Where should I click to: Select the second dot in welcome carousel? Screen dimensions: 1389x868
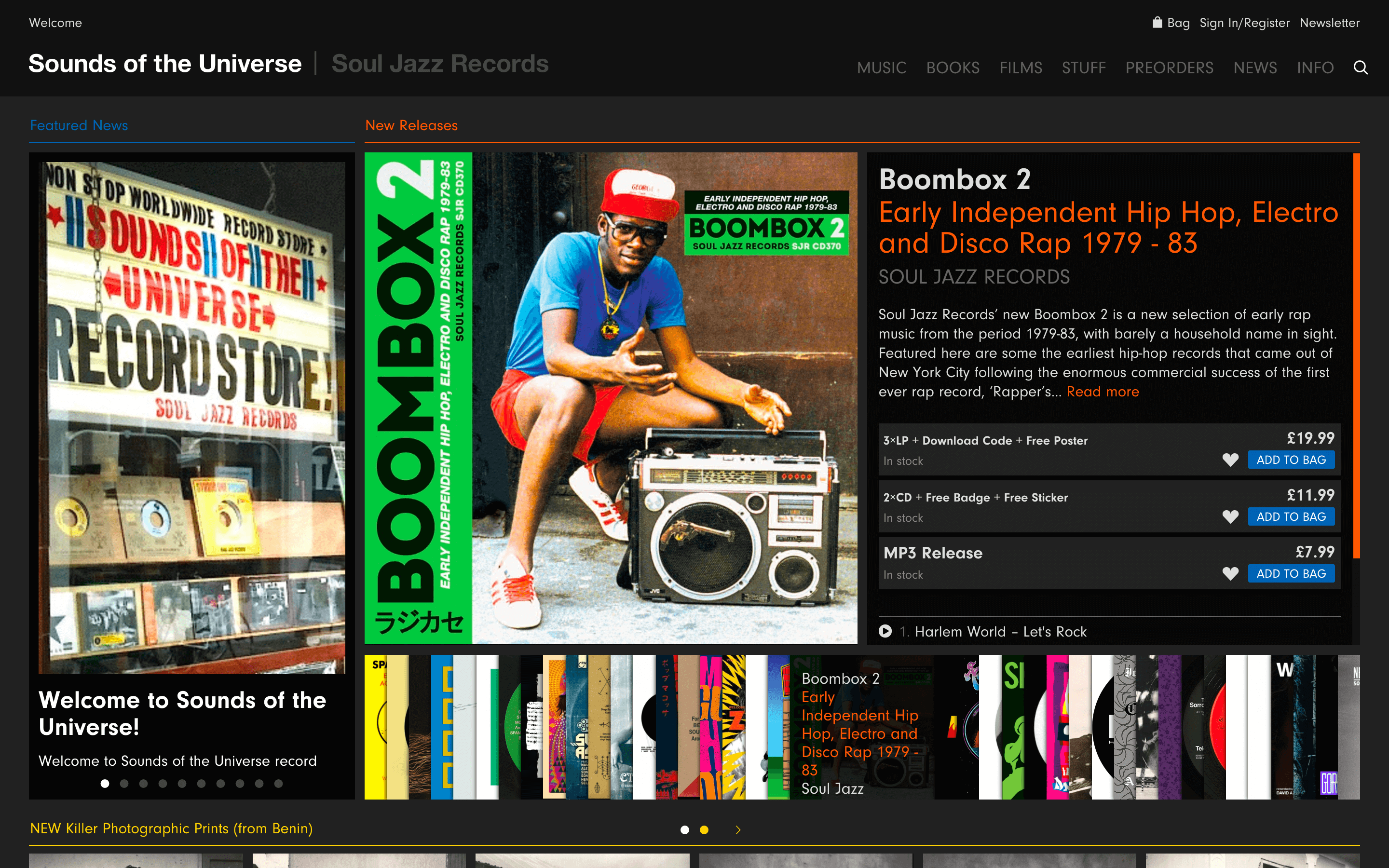(x=124, y=783)
